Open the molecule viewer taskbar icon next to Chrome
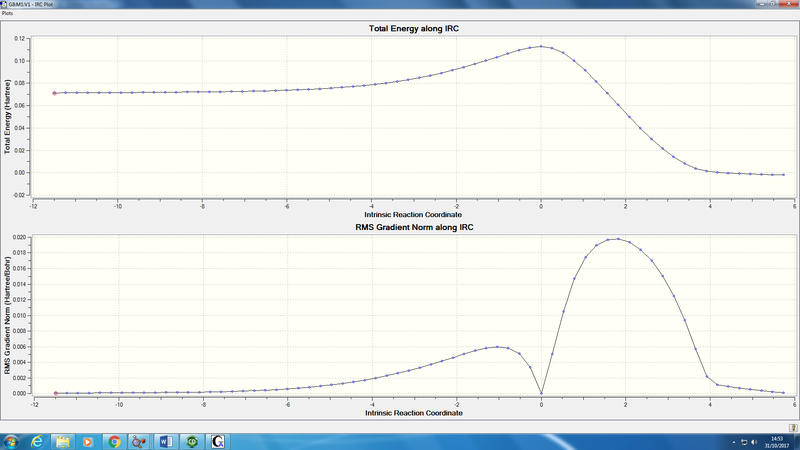The image size is (800, 450). tap(139, 442)
